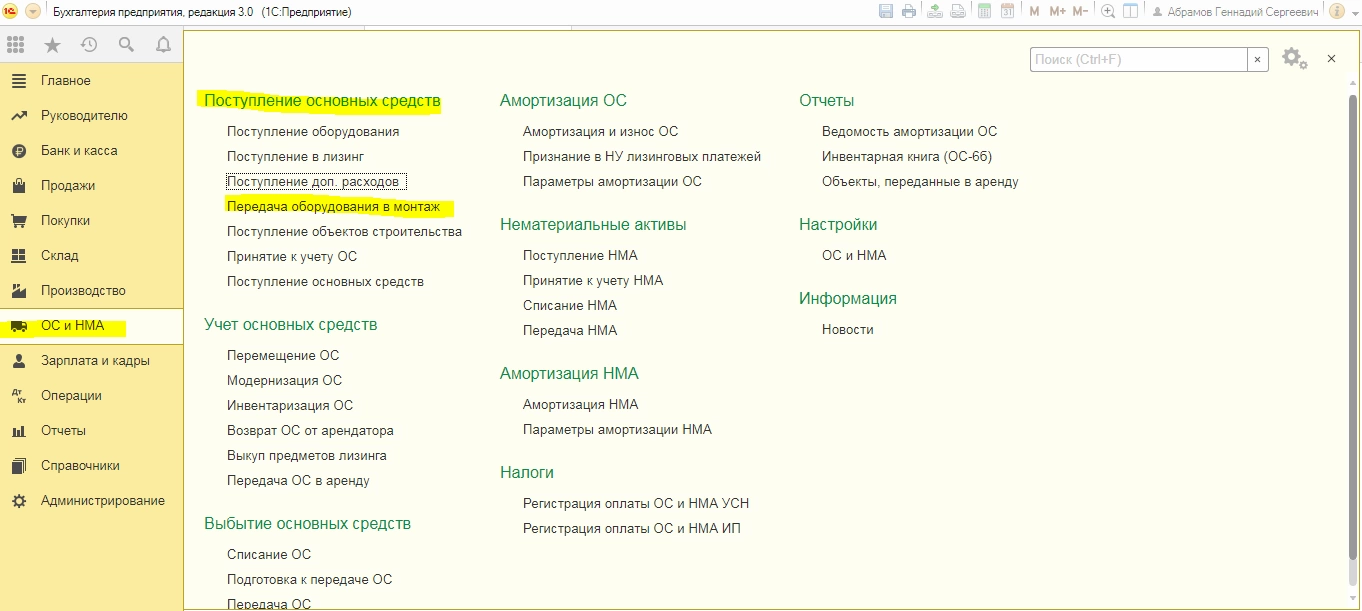Open Поступление объектов строительства
The width and height of the screenshot is (1362, 611).
click(x=344, y=231)
